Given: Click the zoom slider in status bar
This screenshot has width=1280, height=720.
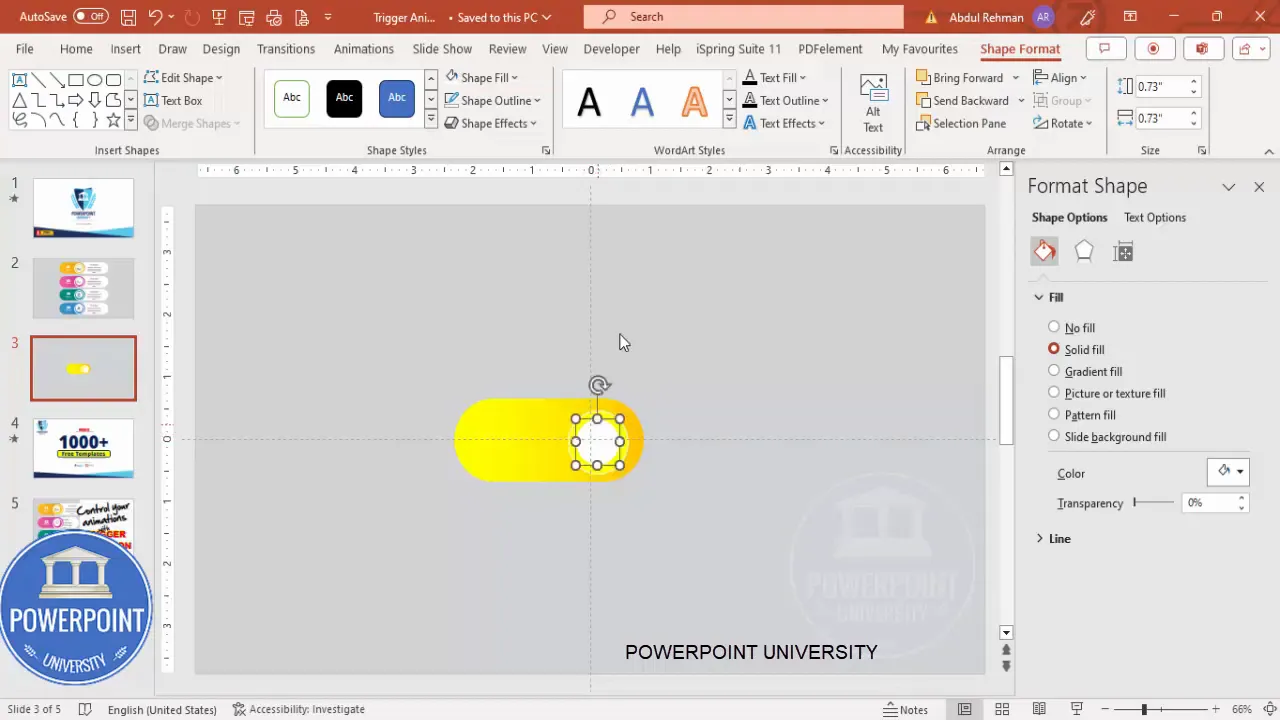Looking at the screenshot, I should [x=1160, y=709].
